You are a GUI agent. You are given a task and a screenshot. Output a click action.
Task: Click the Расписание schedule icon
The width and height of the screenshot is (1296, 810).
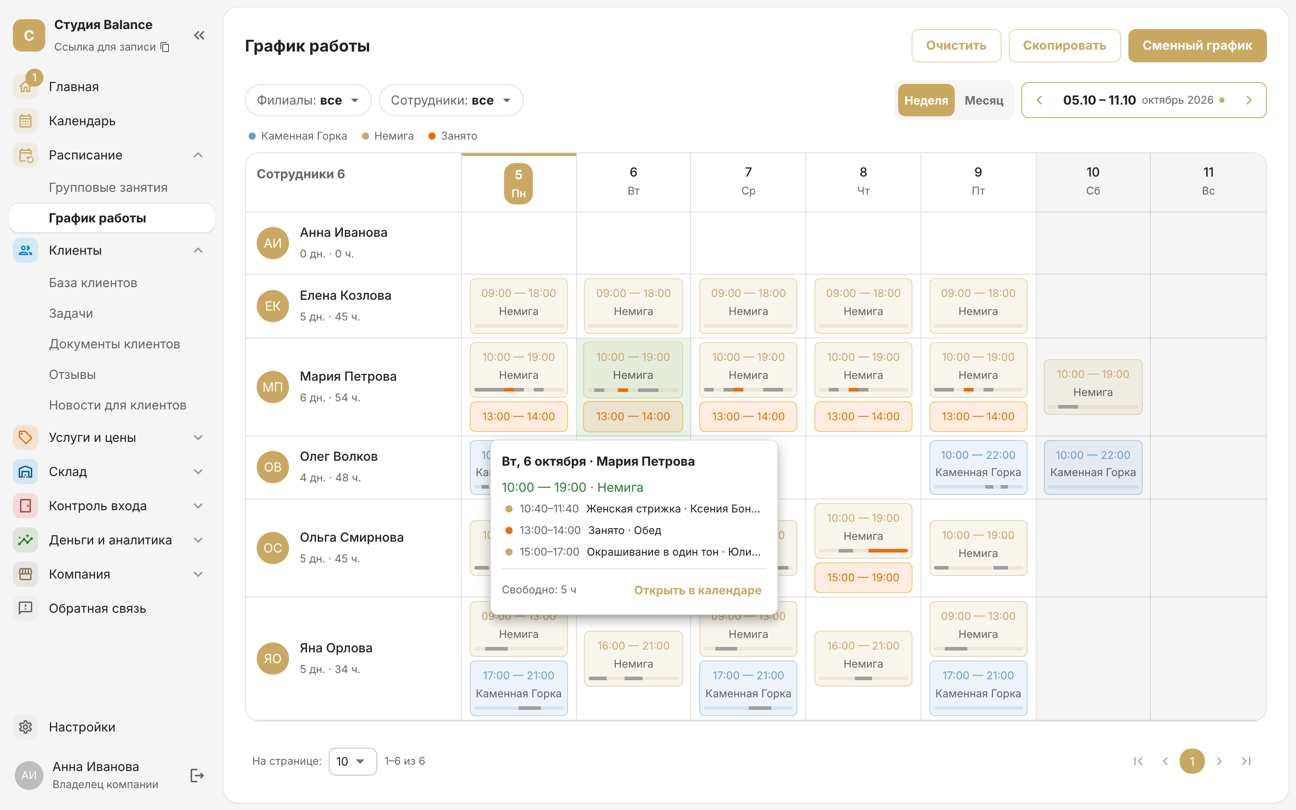26,155
